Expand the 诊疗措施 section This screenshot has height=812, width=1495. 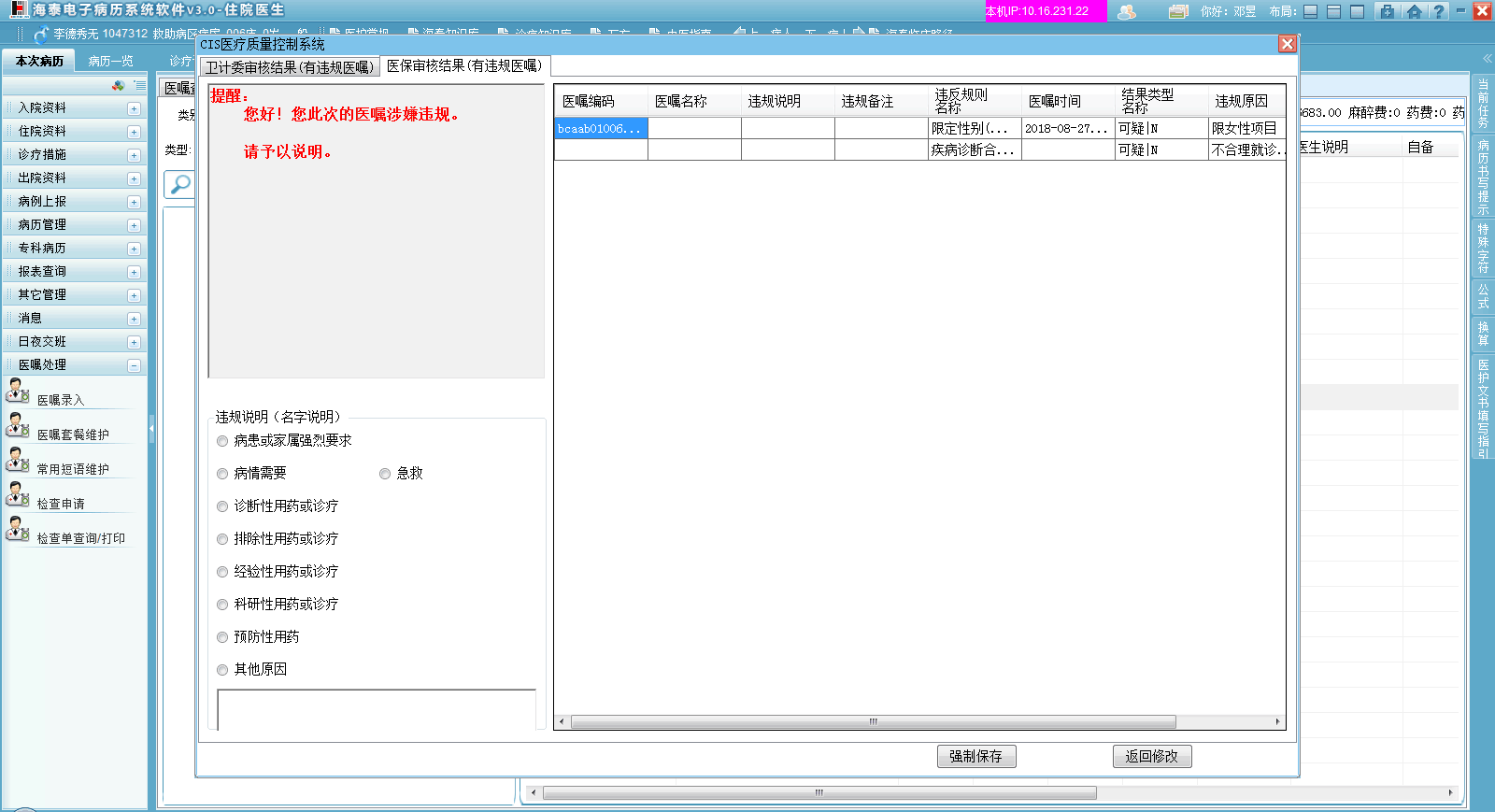coord(134,155)
